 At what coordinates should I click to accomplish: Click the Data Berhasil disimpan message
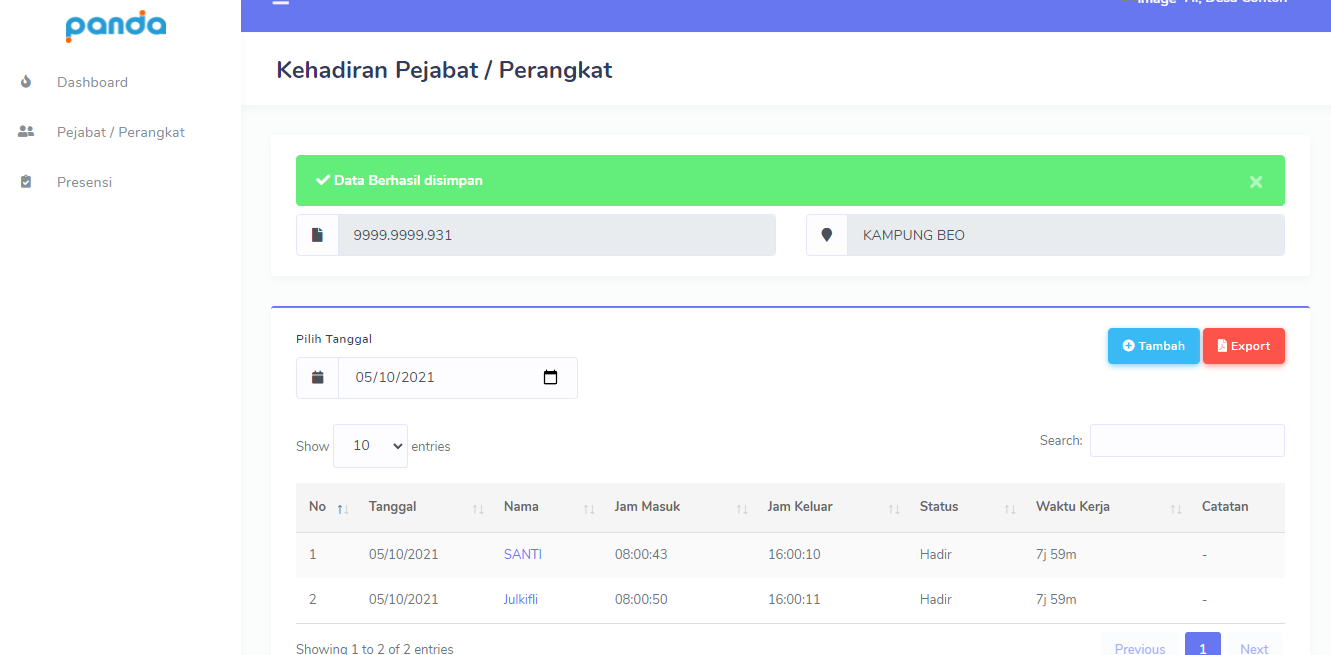pyautogui.click(x=408, y=181)
